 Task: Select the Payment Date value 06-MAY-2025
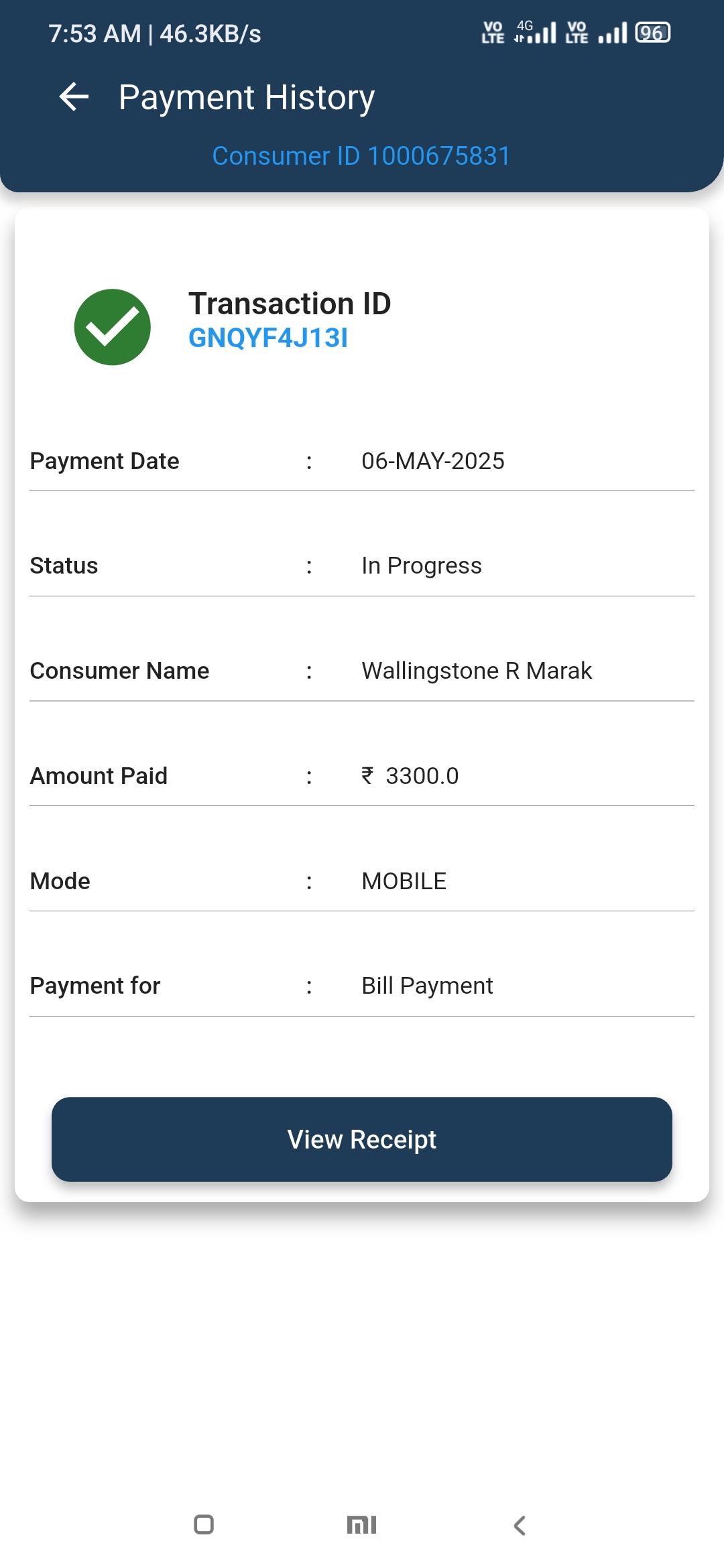[433, 461]
